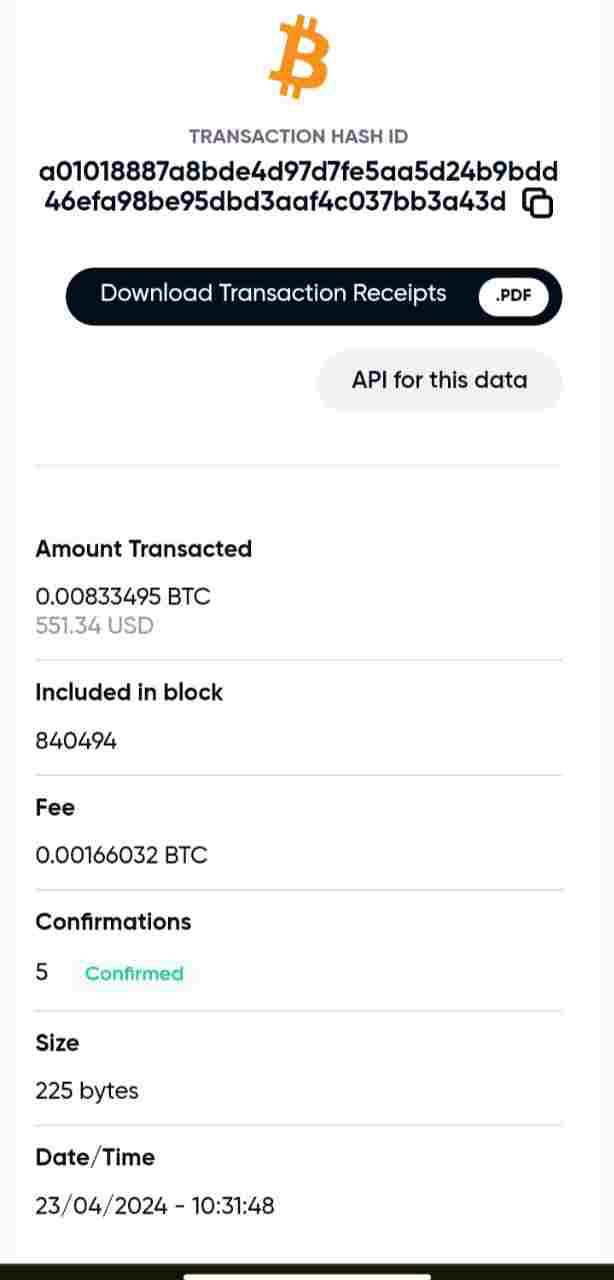
Task: Copy the transaction hash ID
Action: point(538,203)
